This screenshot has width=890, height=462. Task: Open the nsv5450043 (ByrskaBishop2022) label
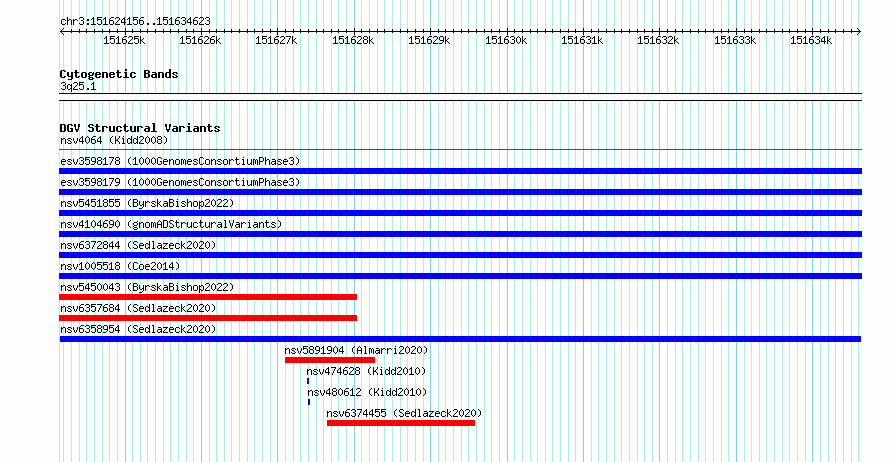point(147,287)
